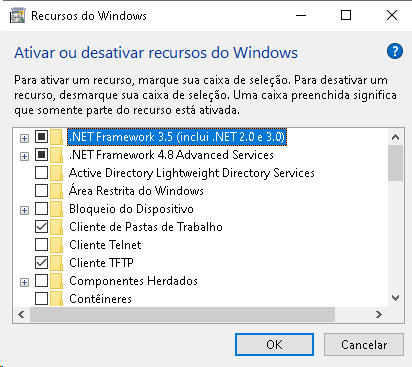Image resolution: width=412 pixels, height=367 pixels.
Task: Enable the Cliente Telnet checkbox
Action: click(41, 245)
